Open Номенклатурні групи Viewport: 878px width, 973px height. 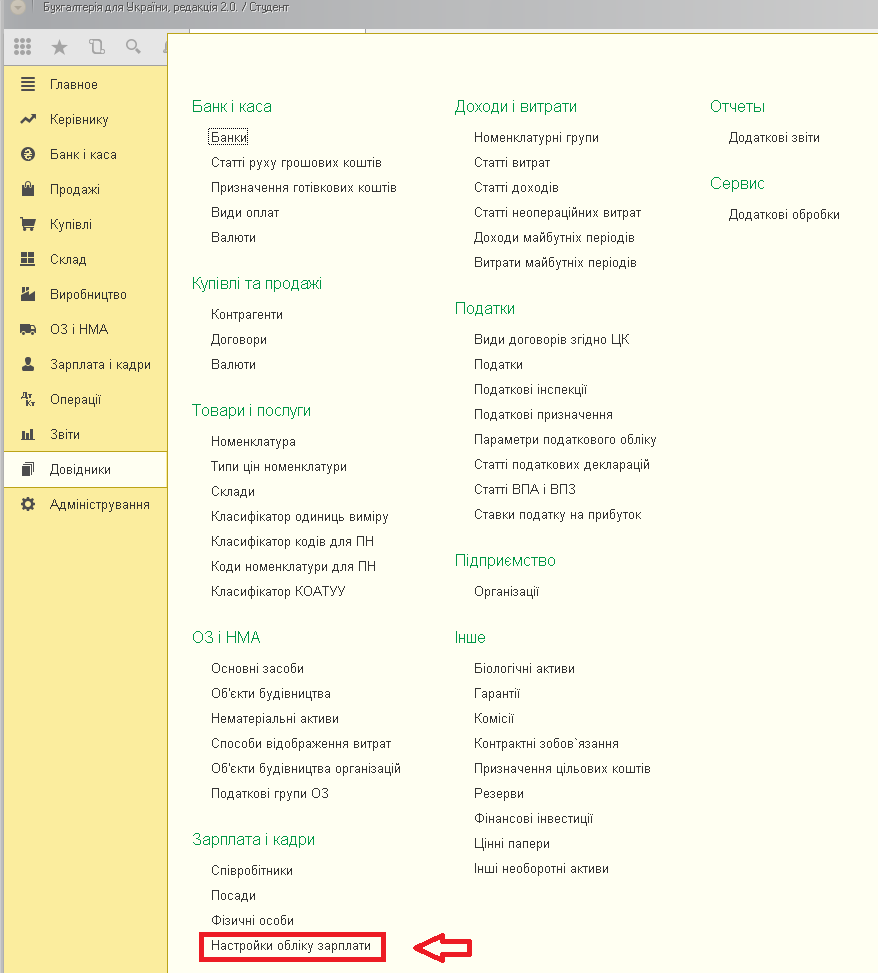click(536, 138)
